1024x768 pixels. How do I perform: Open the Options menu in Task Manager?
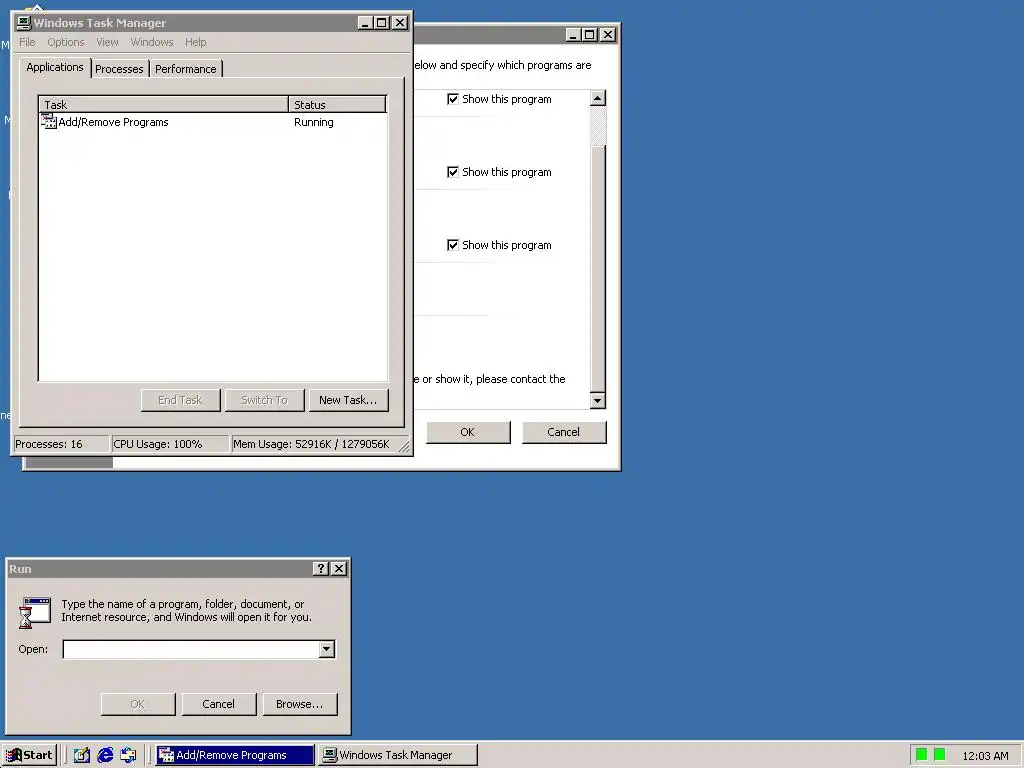[65, 42]
